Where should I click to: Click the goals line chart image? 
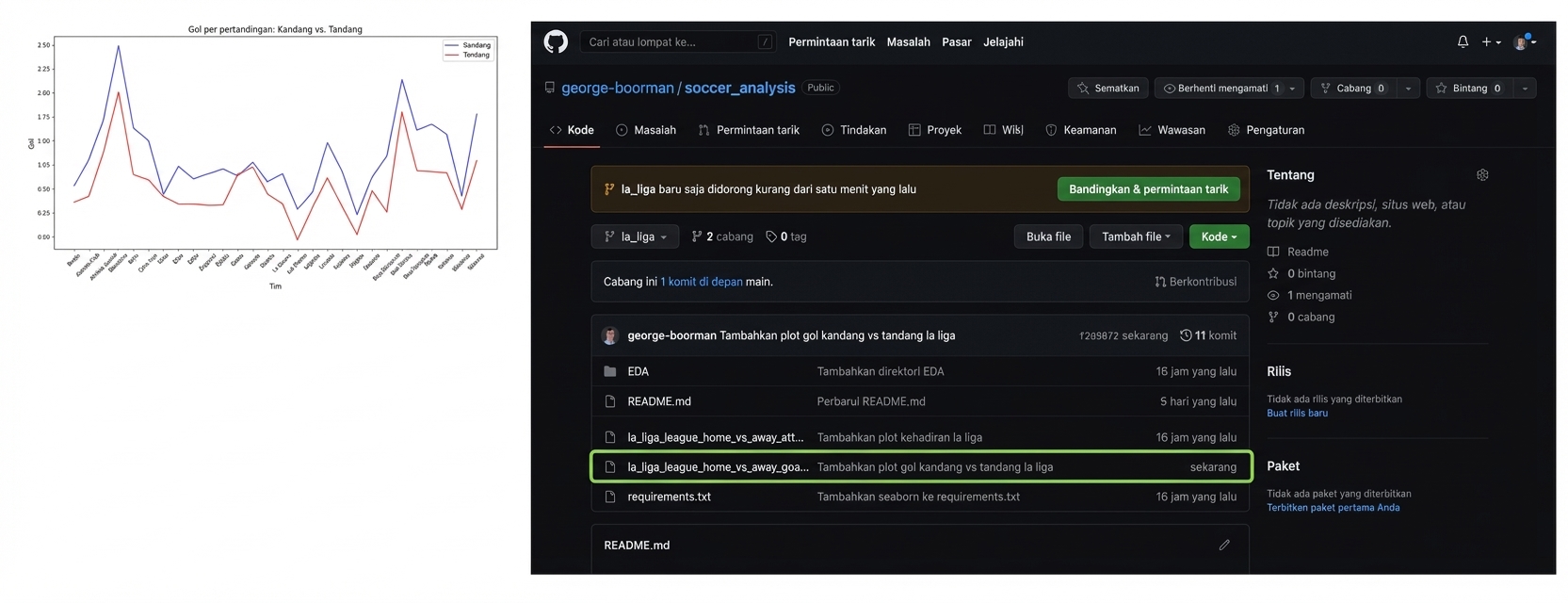(x=264, y=157)
